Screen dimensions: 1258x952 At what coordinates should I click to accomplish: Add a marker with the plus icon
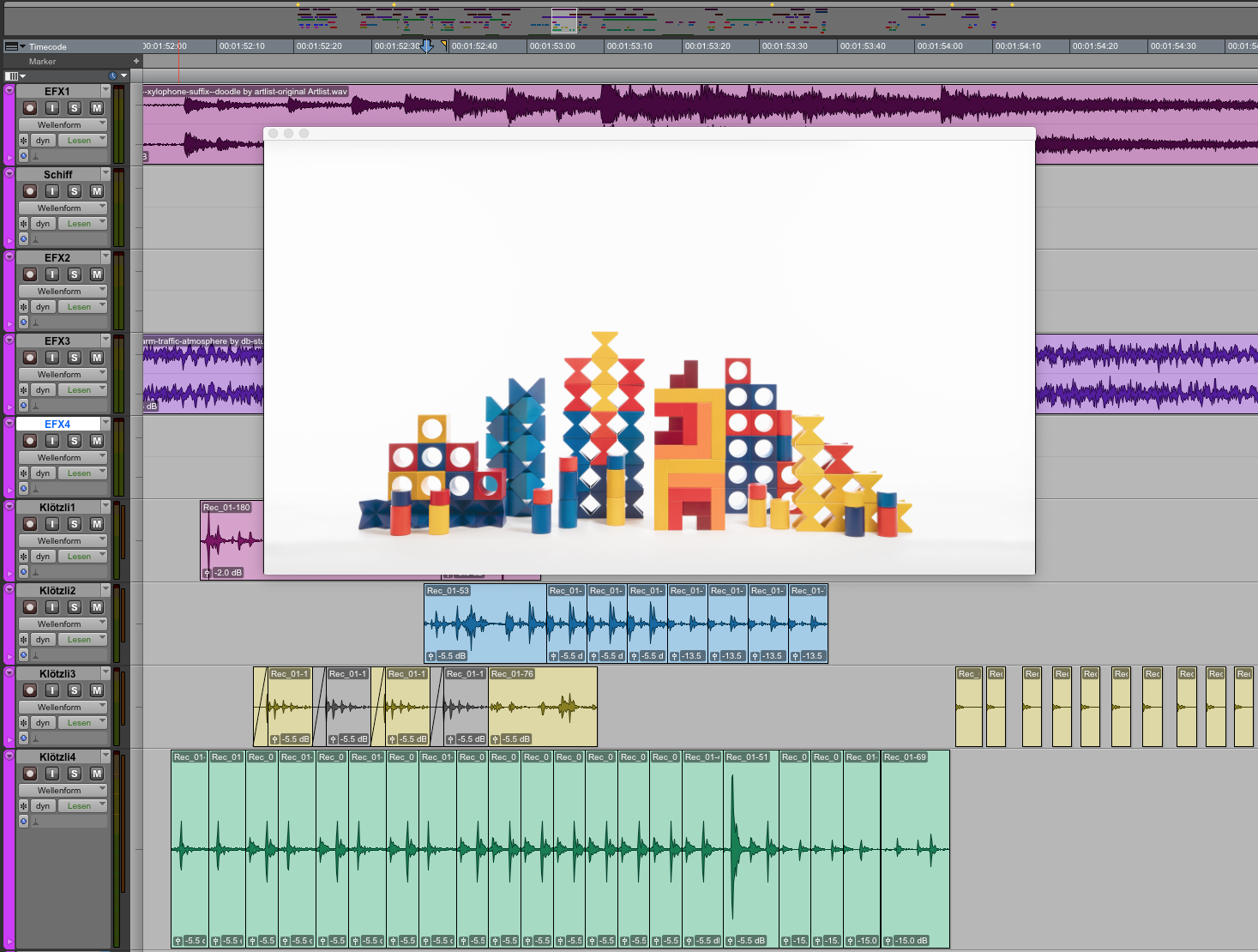(x=135, y=61)
